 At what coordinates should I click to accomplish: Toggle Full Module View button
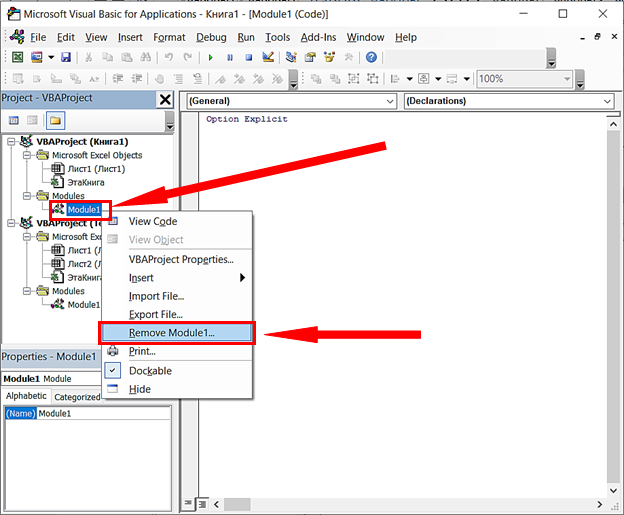point(203,504)
